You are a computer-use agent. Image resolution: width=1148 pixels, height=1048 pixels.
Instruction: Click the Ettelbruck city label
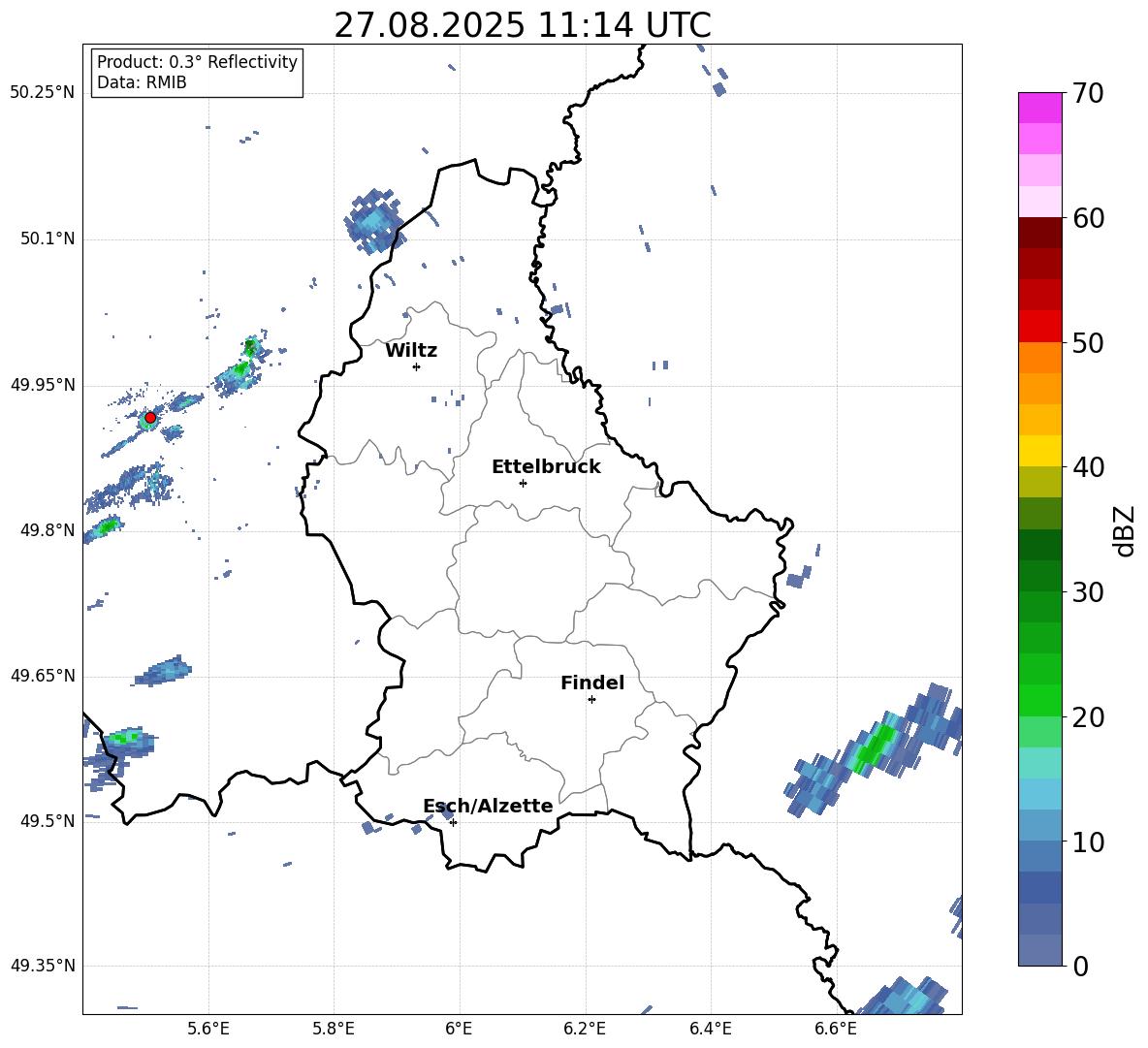click(546, 467)
